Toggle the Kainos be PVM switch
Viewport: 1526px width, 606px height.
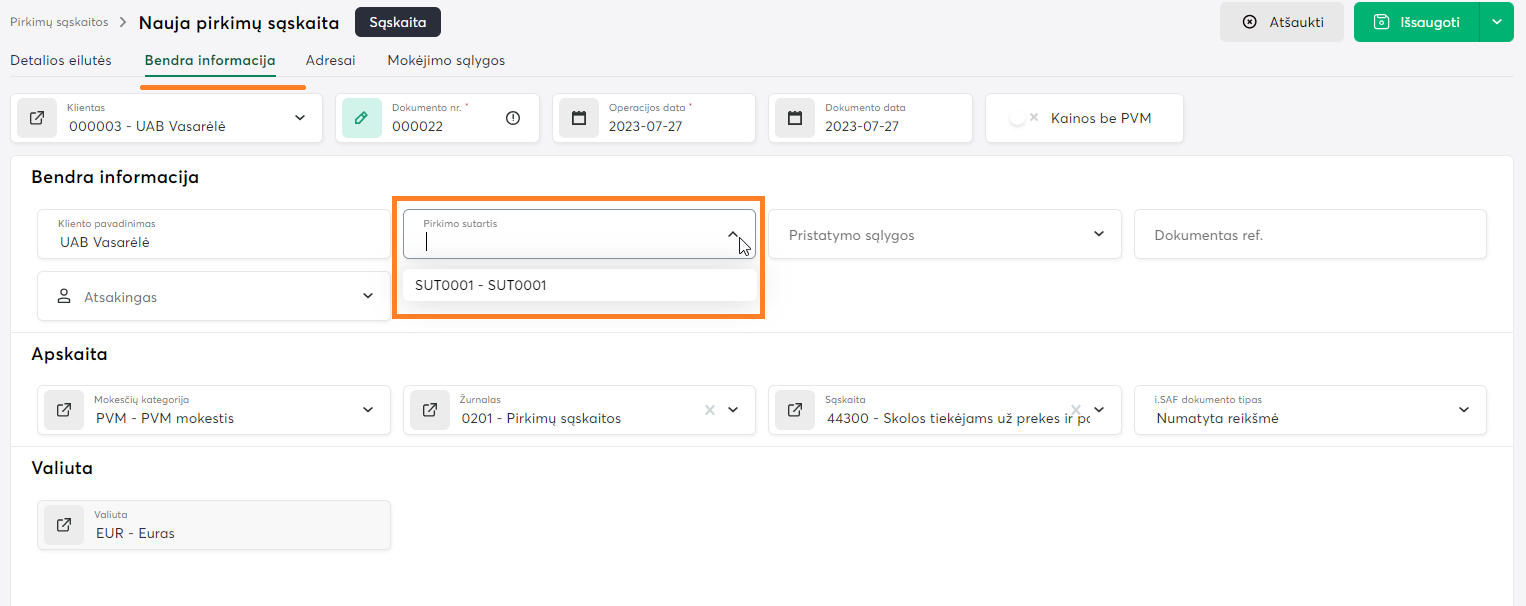[1023, 118]
